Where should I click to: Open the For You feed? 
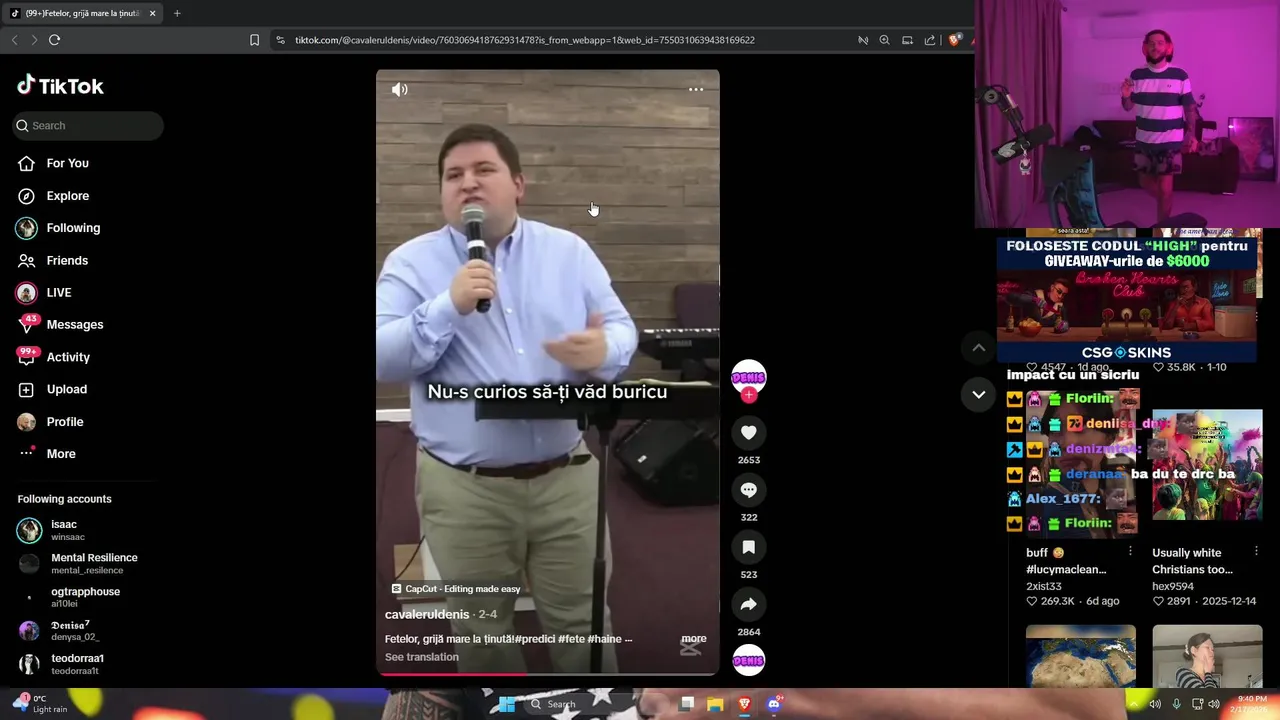click(54, 163)
